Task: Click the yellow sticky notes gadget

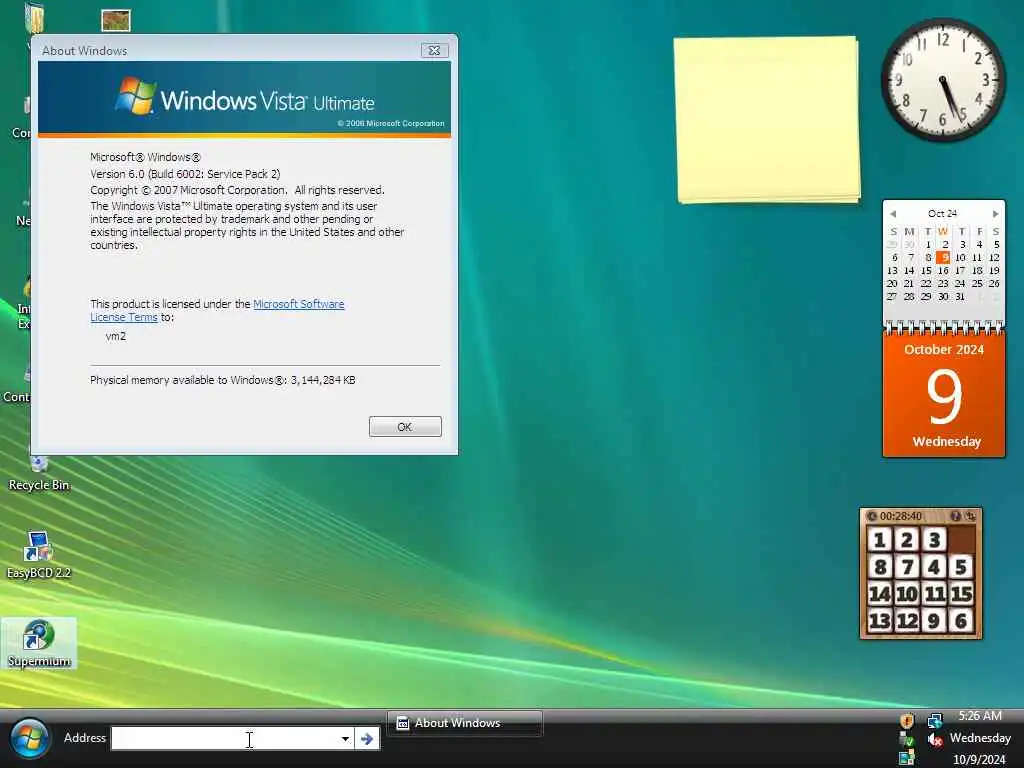Action: point(767,120)
